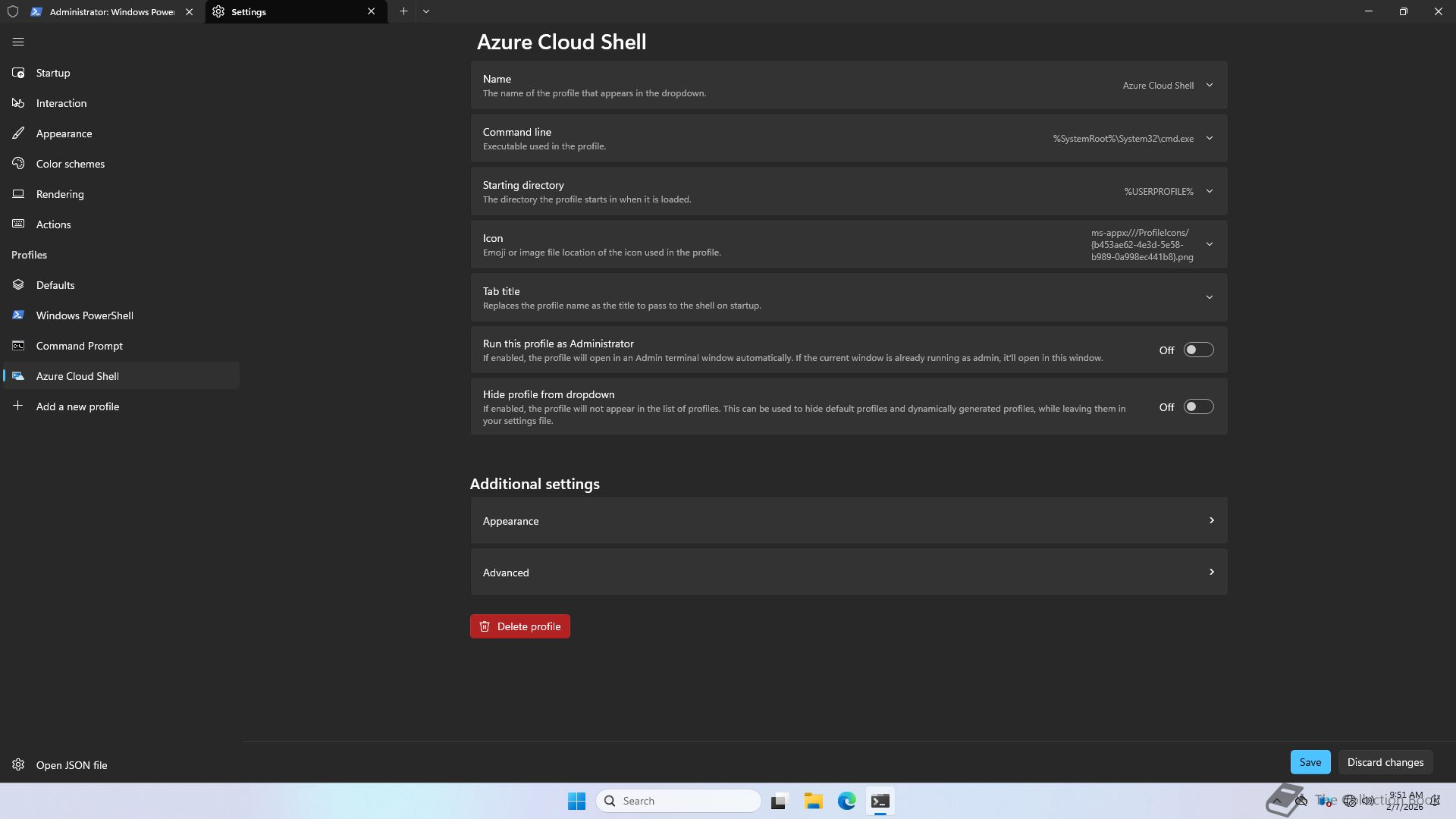Image resolution: width=1456 pixels, height=819 pixels.
Task: Expand the Starting directory setting
Action: [x=1209, y=192]
